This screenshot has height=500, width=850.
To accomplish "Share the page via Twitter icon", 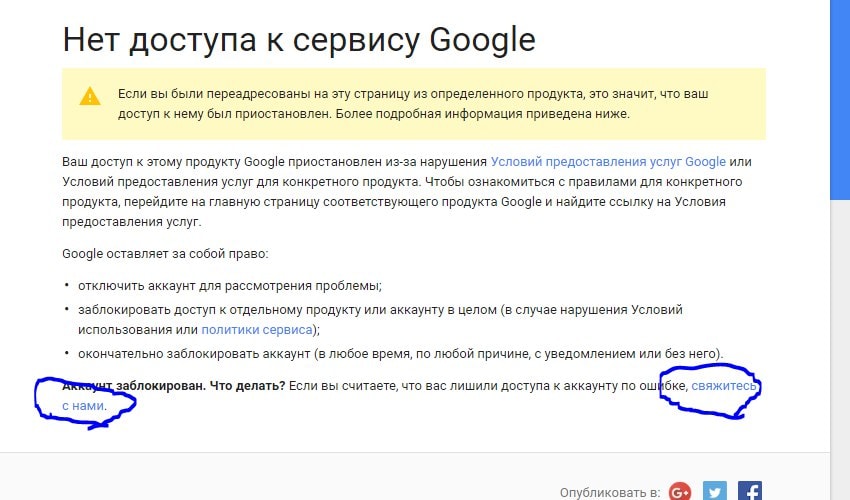I will [714, 491].
